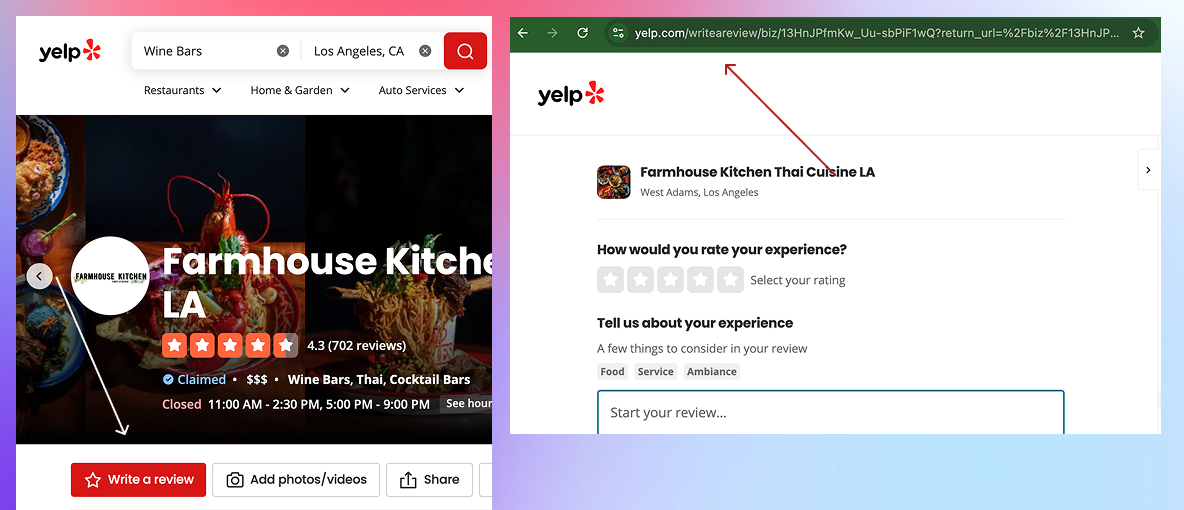The height and width of the screenshot is (510, 1184).
Task: Clear the Wine Bars search text
Action: (283, 51)
